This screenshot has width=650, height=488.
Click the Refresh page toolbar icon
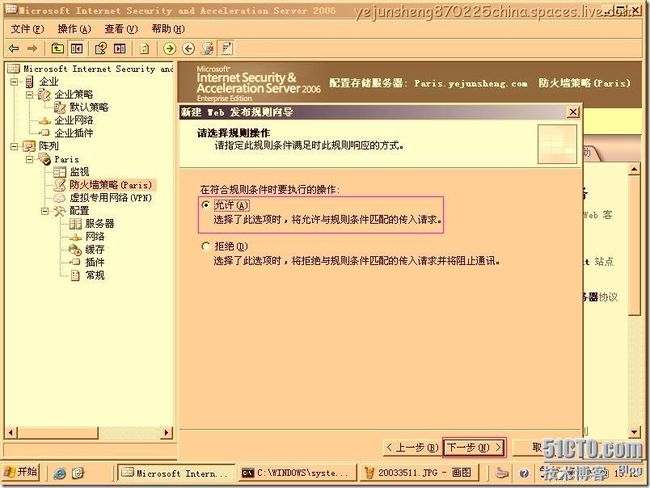coord(144,49)
